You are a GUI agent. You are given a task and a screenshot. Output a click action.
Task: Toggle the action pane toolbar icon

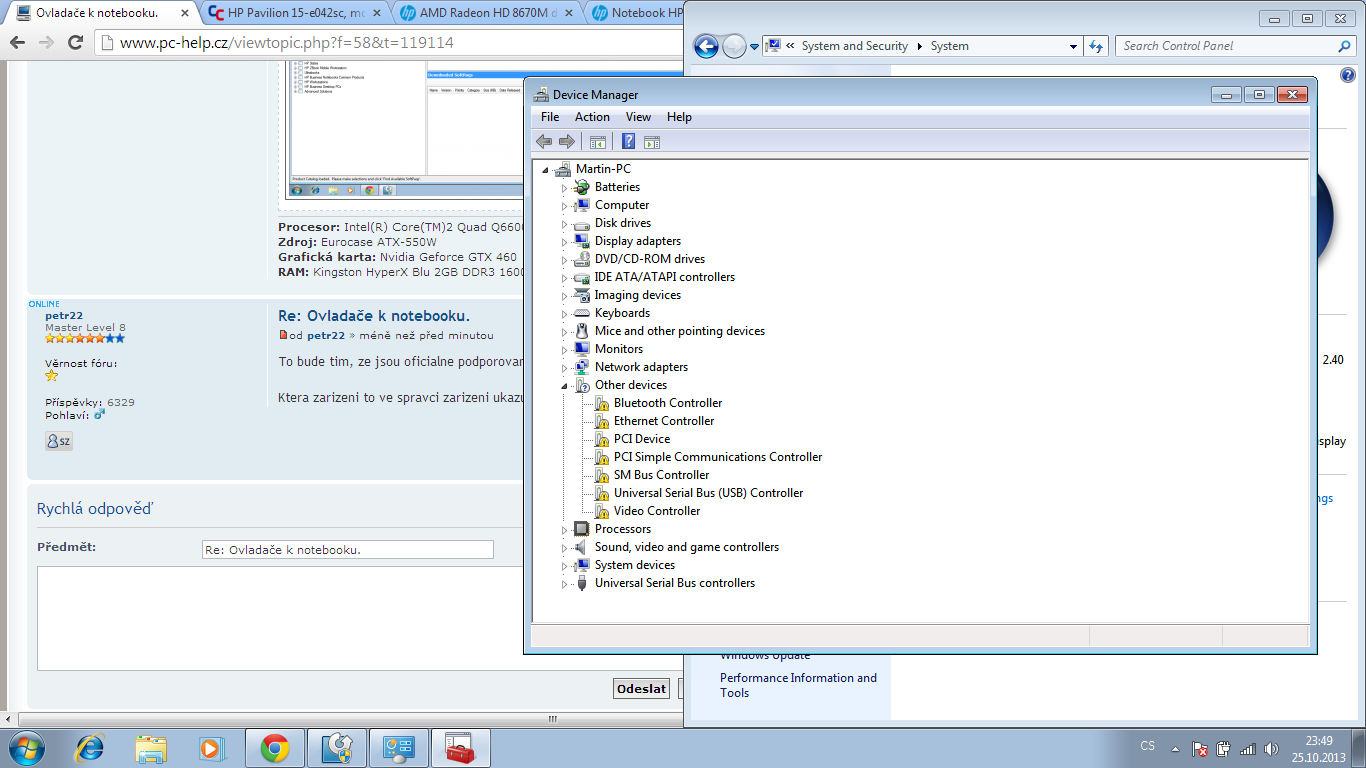point(652,142)
